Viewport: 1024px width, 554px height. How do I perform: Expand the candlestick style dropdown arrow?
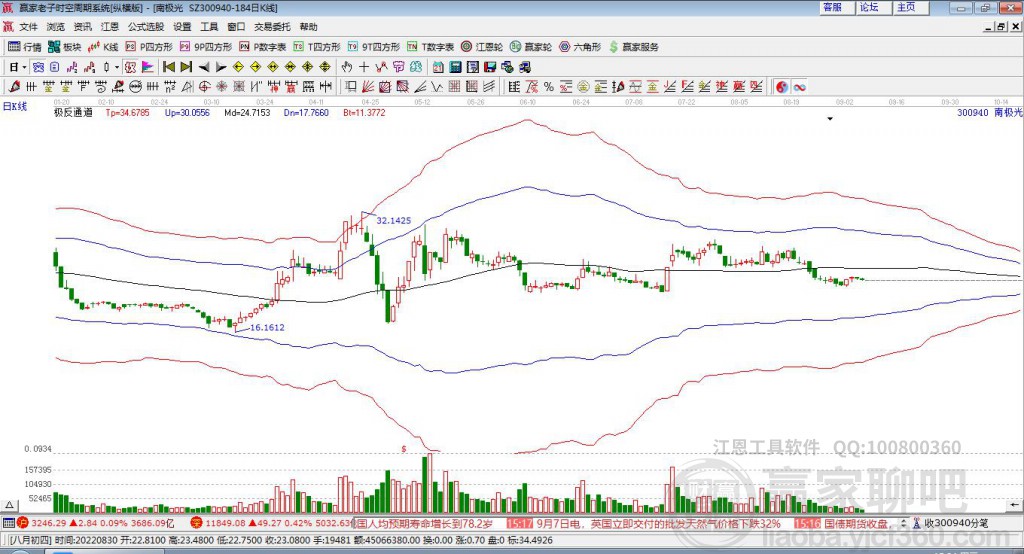pyautogui.click(x=117, y=67)
